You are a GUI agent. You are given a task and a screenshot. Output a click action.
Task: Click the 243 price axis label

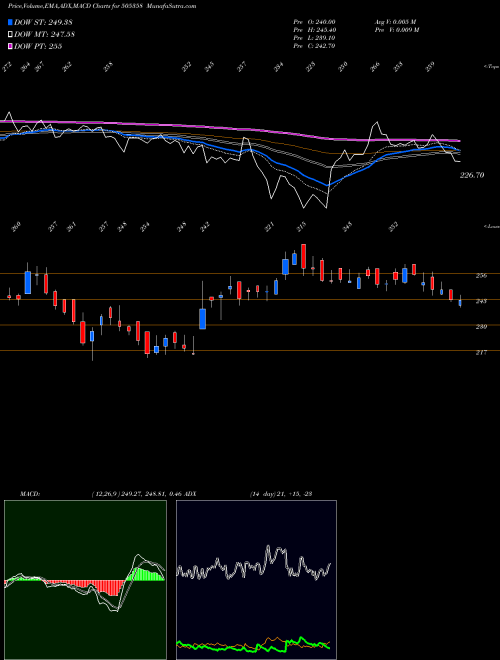pyautogui.click(x=481, y=301)
